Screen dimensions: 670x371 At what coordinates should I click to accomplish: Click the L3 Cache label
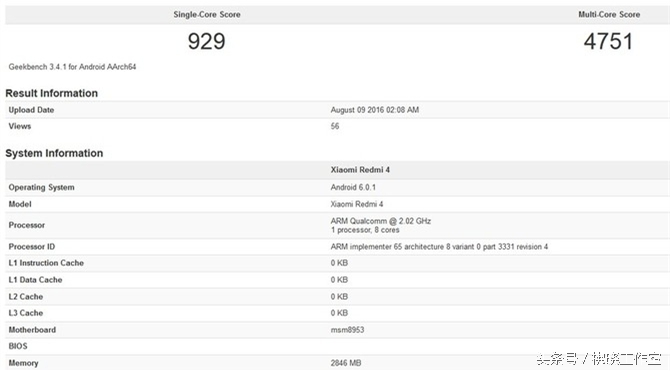pyautogui.click(x=26, y=313)
